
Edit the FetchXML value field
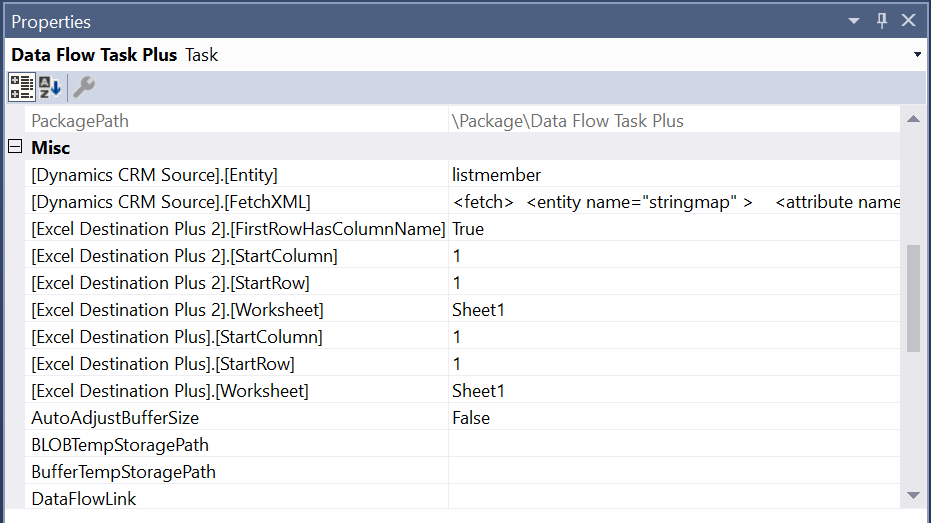pos(674,202)
